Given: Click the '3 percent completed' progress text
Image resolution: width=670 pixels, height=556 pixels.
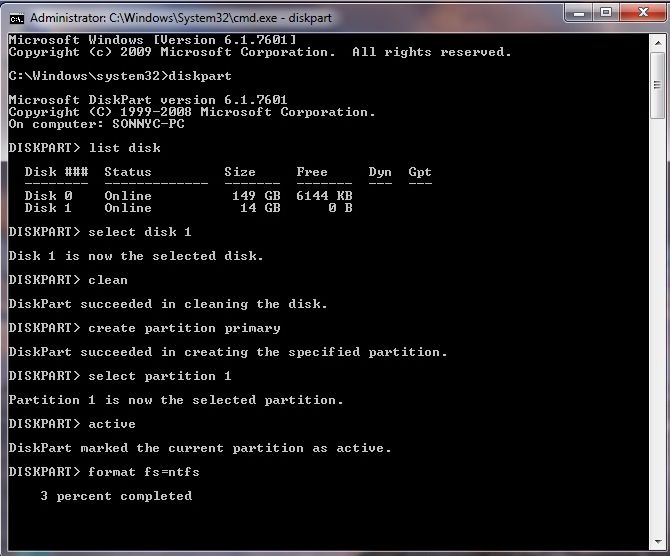Looking at the screenshot, I should tap(116, 496).
